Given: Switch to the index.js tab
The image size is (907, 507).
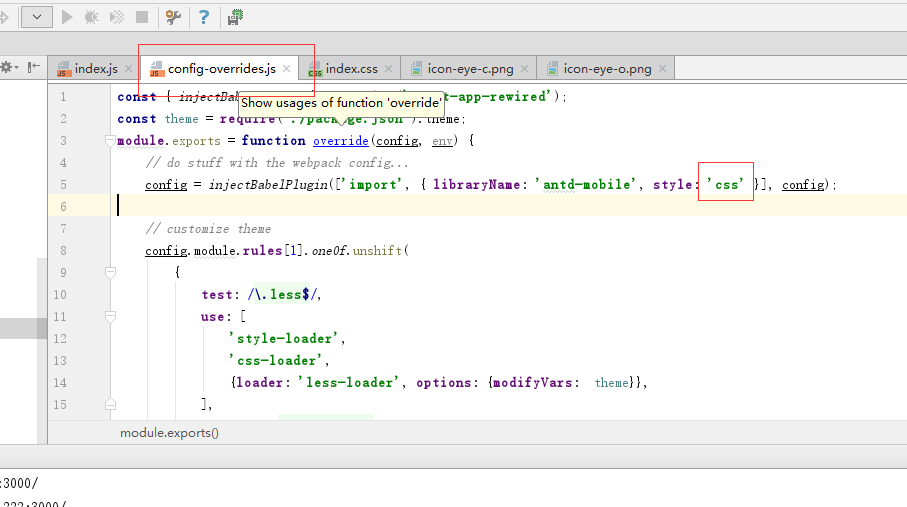Looking at the screenshot, I should coord(96,68).
